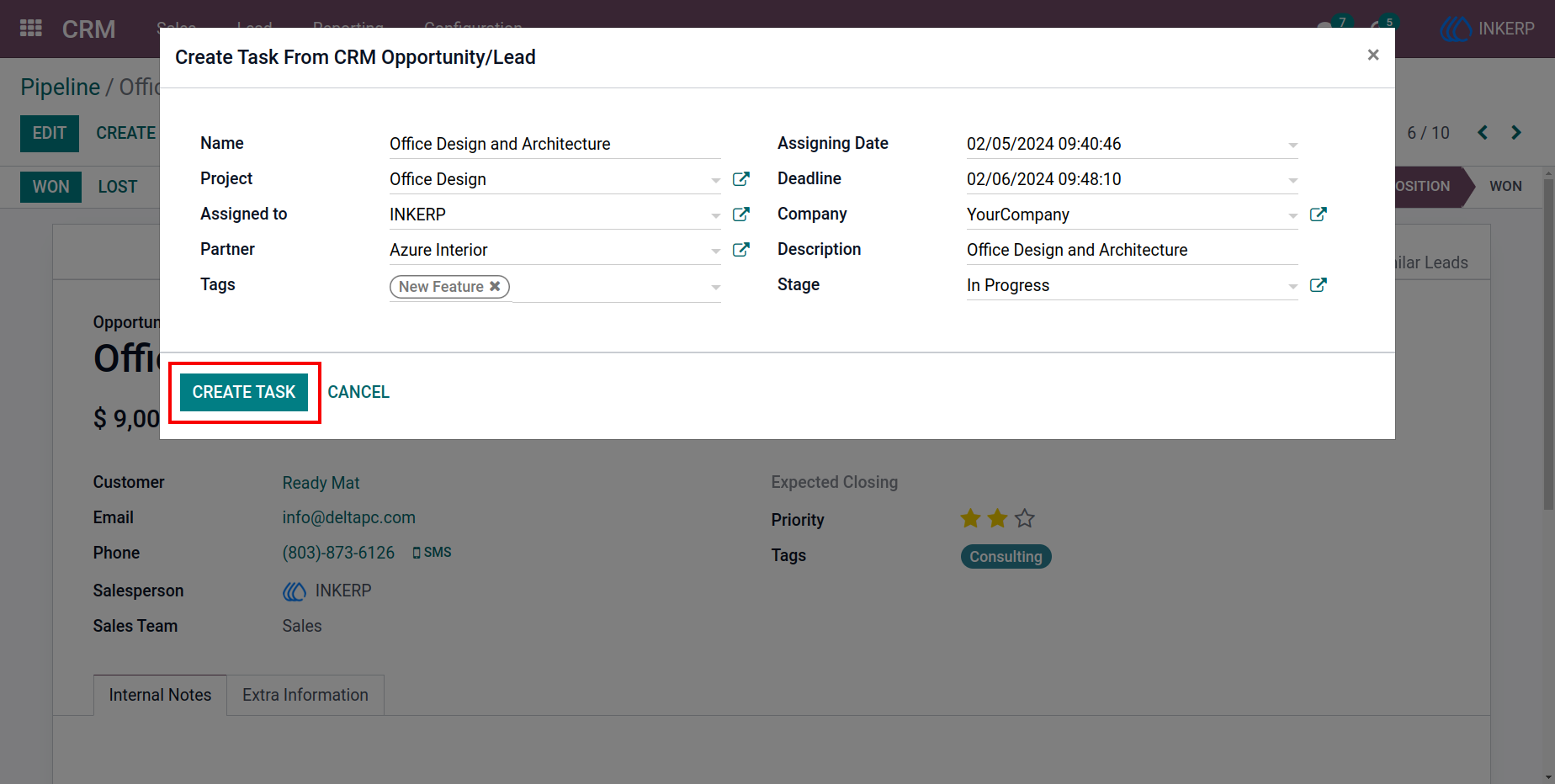The height and width of the screenshot is (784, 1555).
Task: Expand the Stage dropdown
Action: click(1292, 286)
